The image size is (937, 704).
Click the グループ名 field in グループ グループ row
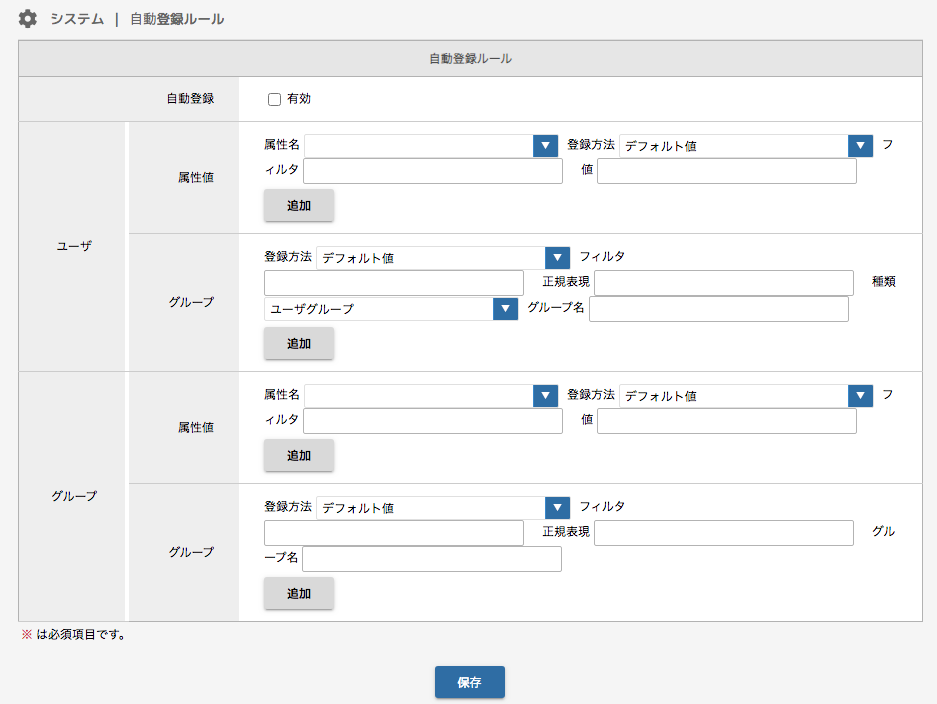pos(432,559)
